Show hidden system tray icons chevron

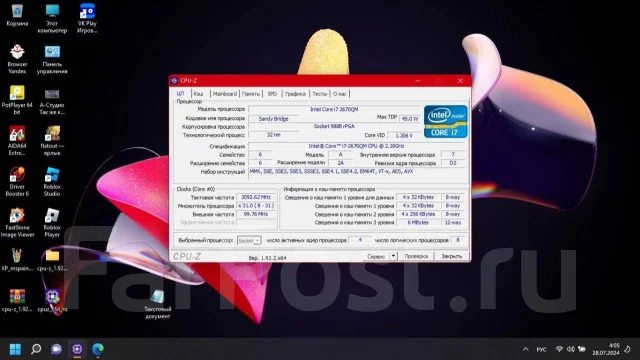click(x=525, y=349)
